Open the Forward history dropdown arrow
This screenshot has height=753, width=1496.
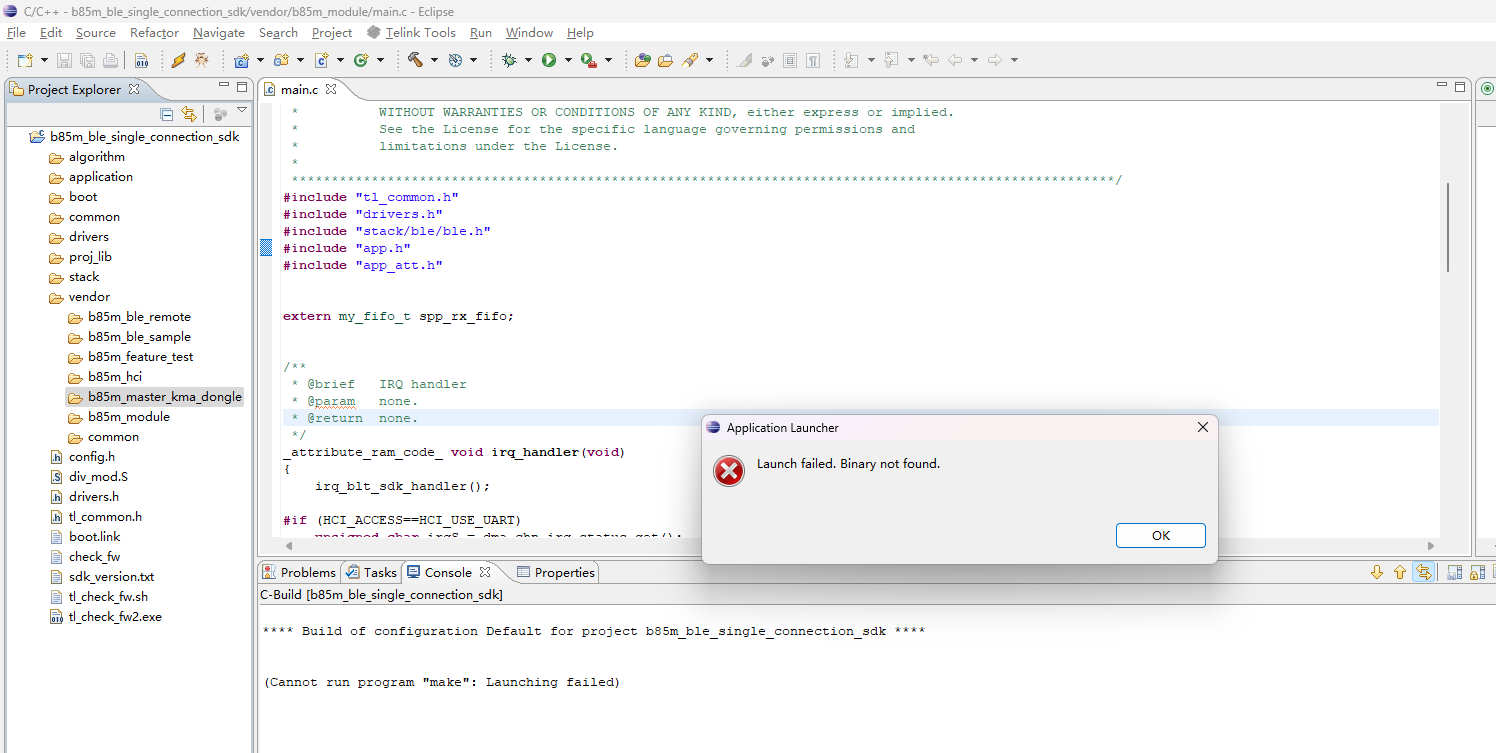coord(1014,60)
